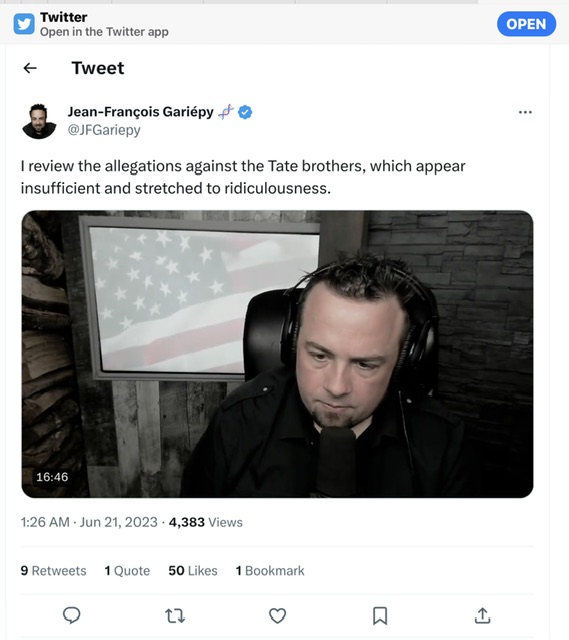This screenshot has height=640, width=569.
Task: Share the tweet via the share icon
Action: 482,616
